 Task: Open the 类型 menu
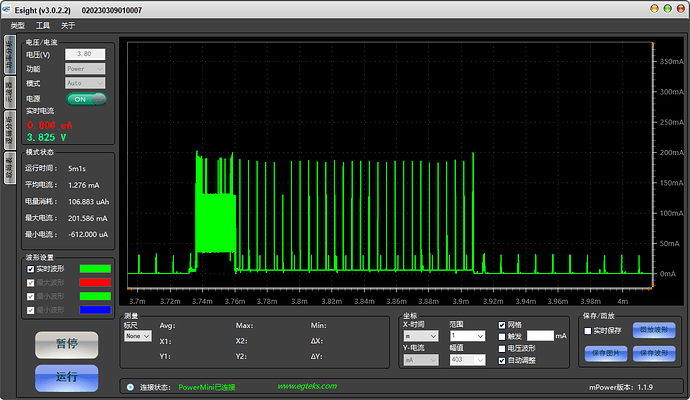coord(17,25)
